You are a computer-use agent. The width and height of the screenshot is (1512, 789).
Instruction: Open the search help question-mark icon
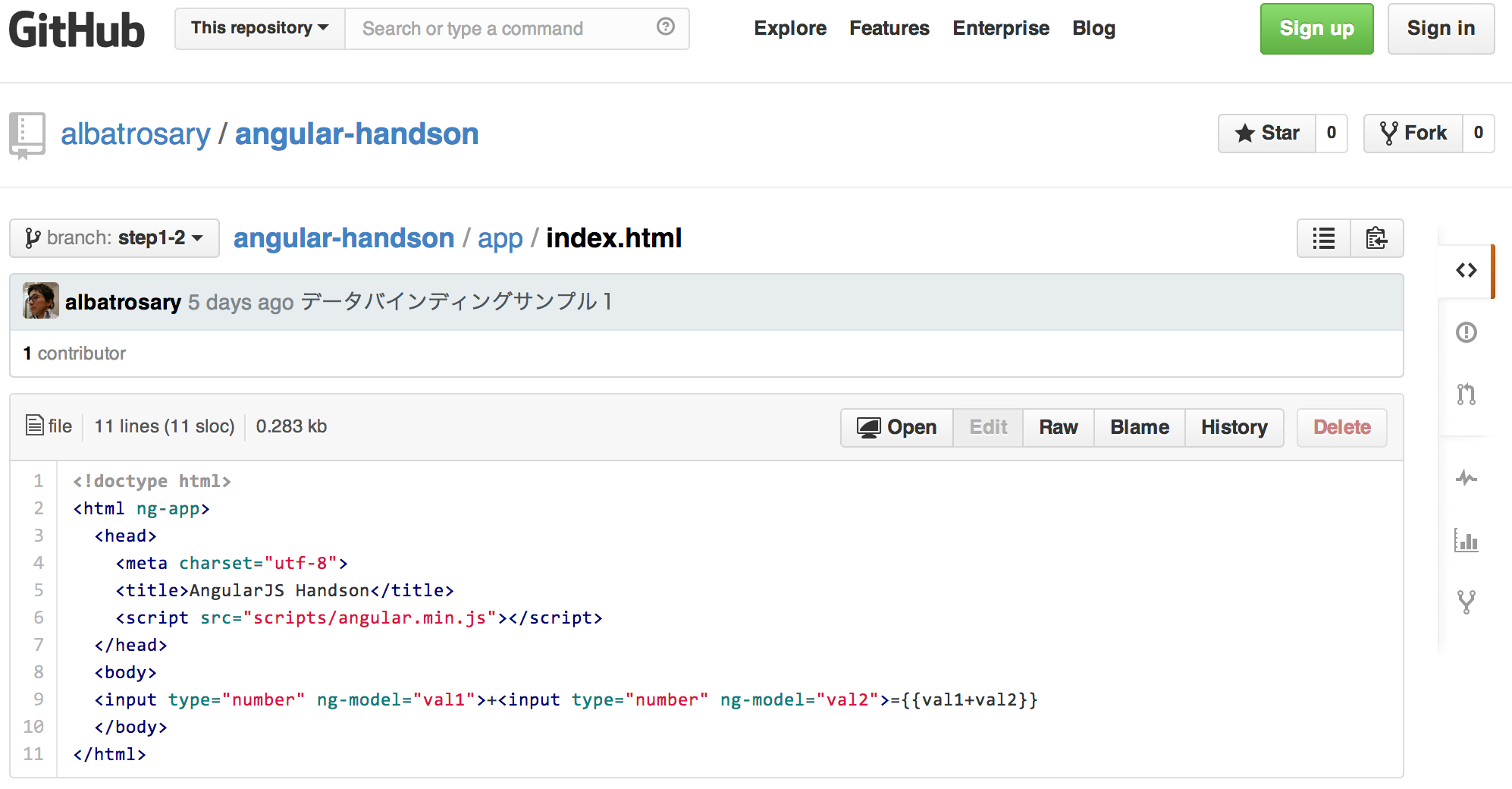666,27
